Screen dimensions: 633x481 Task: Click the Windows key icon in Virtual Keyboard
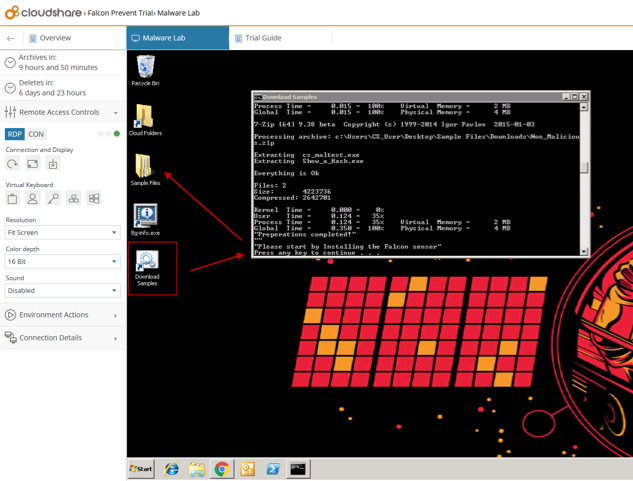pos(94,199)
